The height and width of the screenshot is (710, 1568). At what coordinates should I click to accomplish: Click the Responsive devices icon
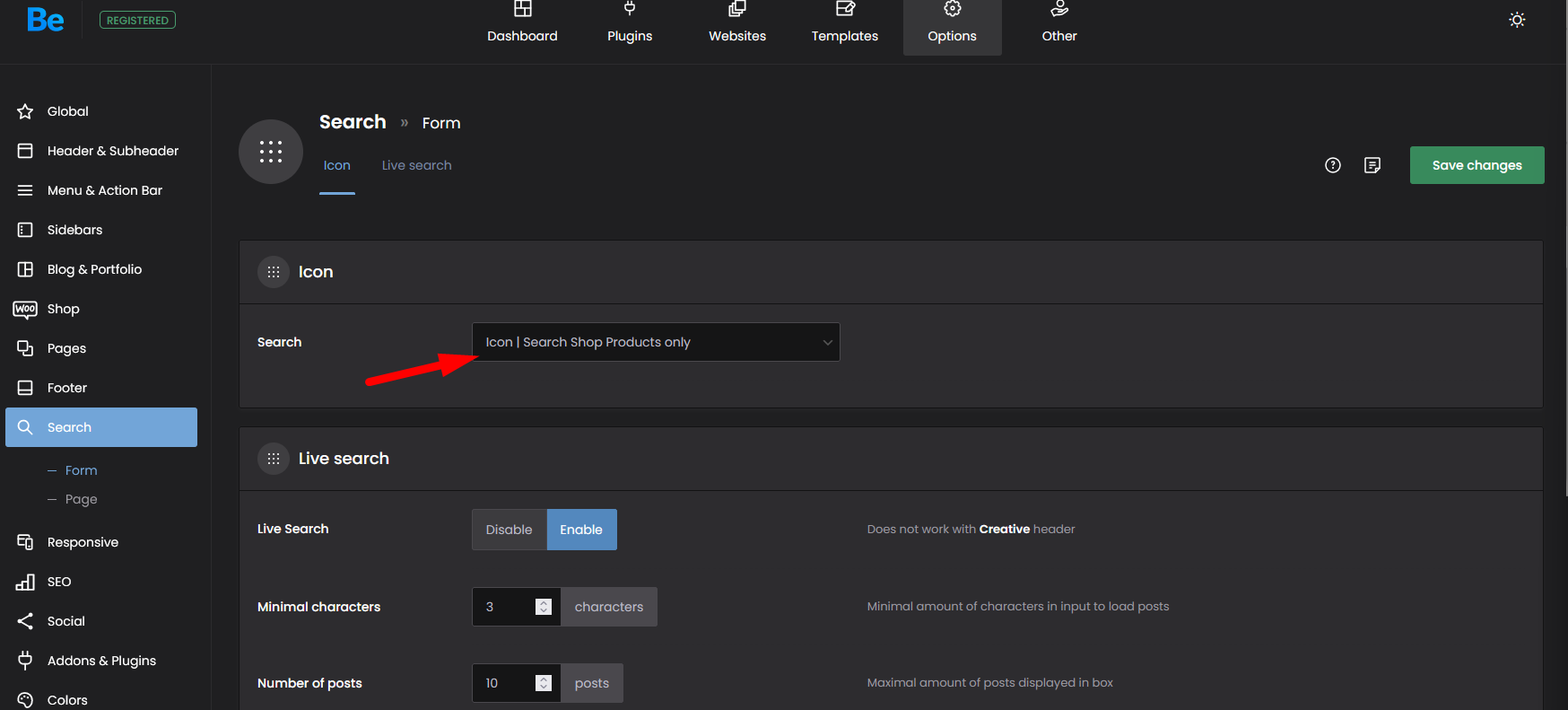(x=25, y=542)
